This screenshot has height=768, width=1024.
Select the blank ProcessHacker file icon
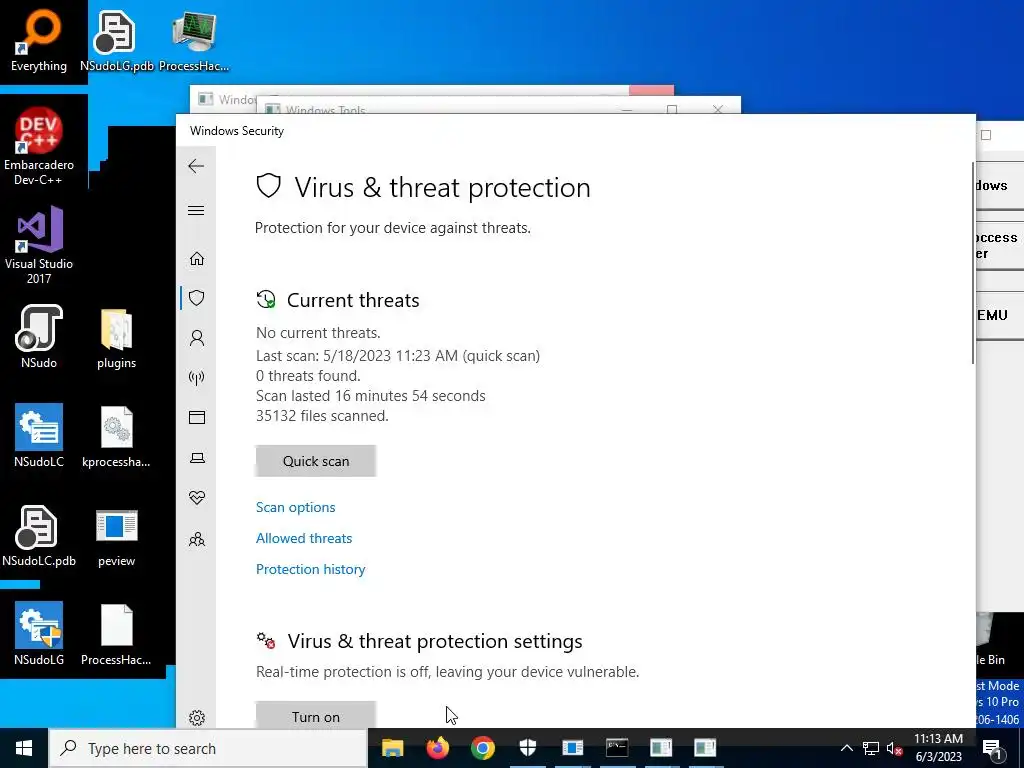coord(116,635)
